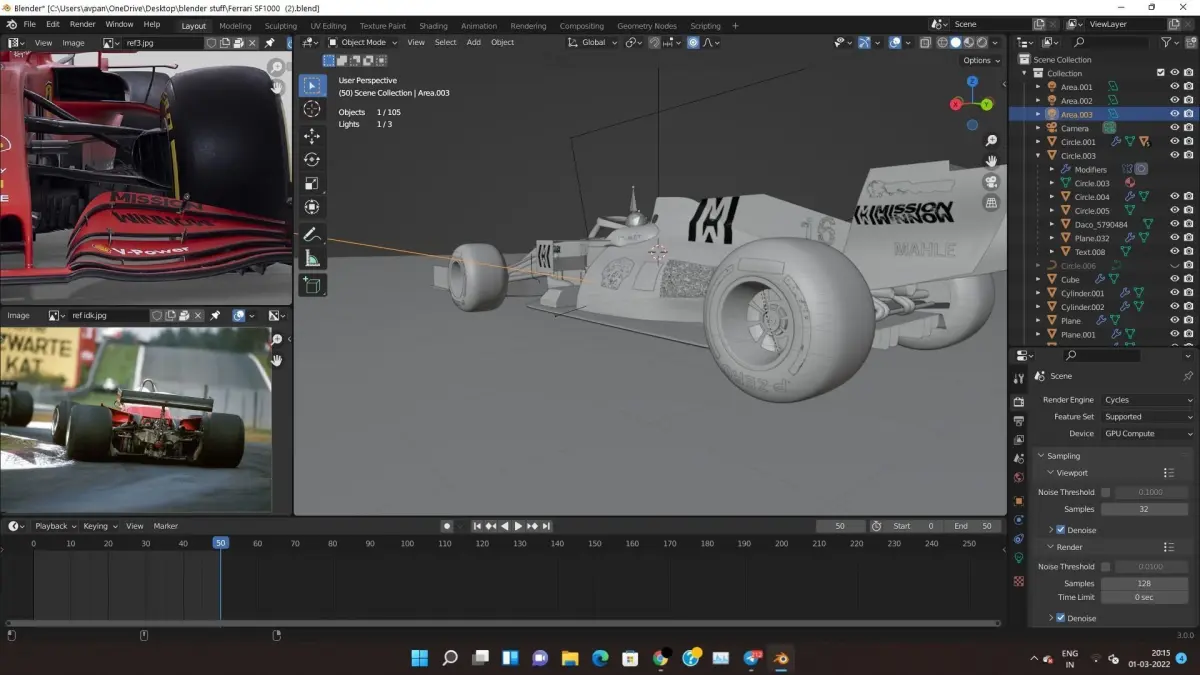Open the View Layer properties tab
Image resolution: width=1200 pixels, height=675 pixels.
point(1019,440)
